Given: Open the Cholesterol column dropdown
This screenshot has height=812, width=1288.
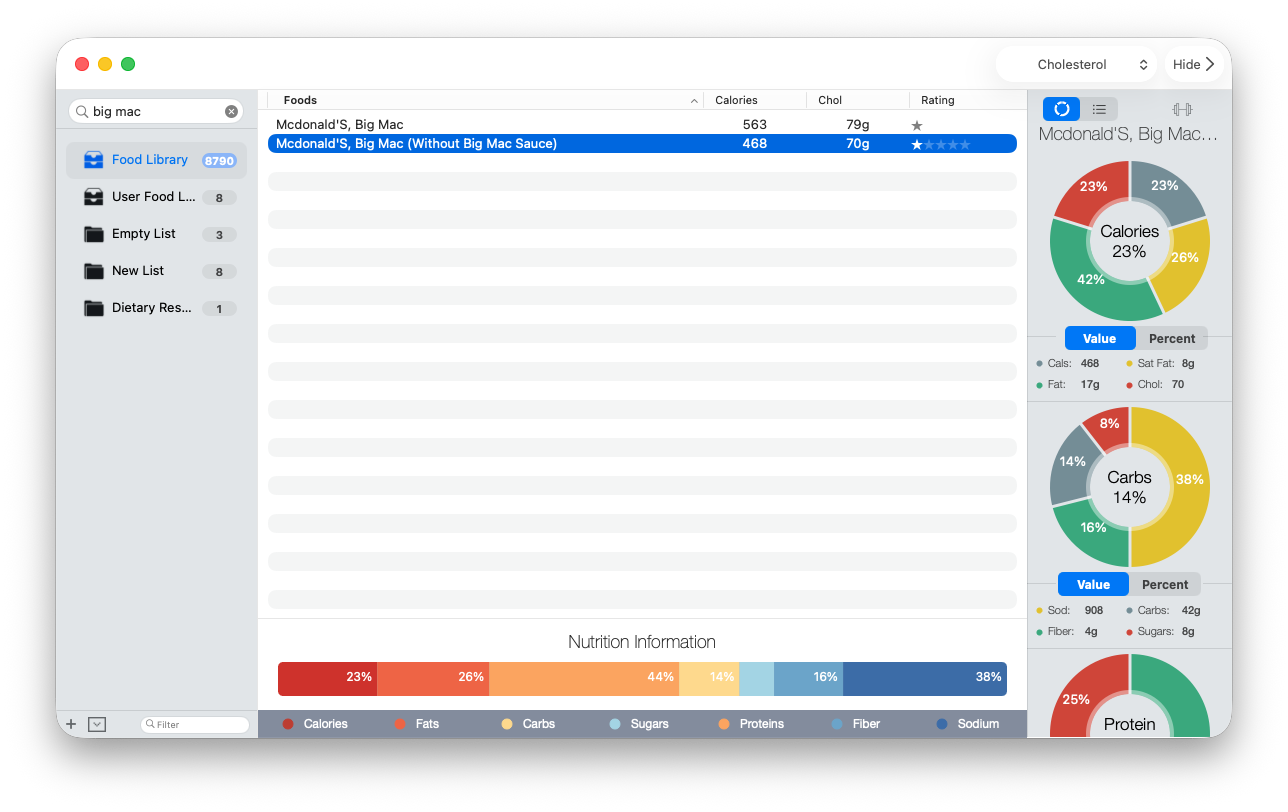Looking at the screenshot, I should (x=1076, y=64).
